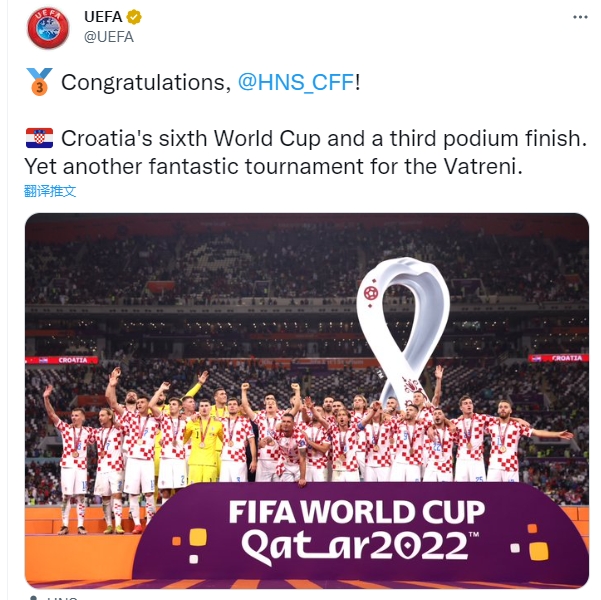
Task: Click the Congratulations tweet text
Action: (146, 82)
